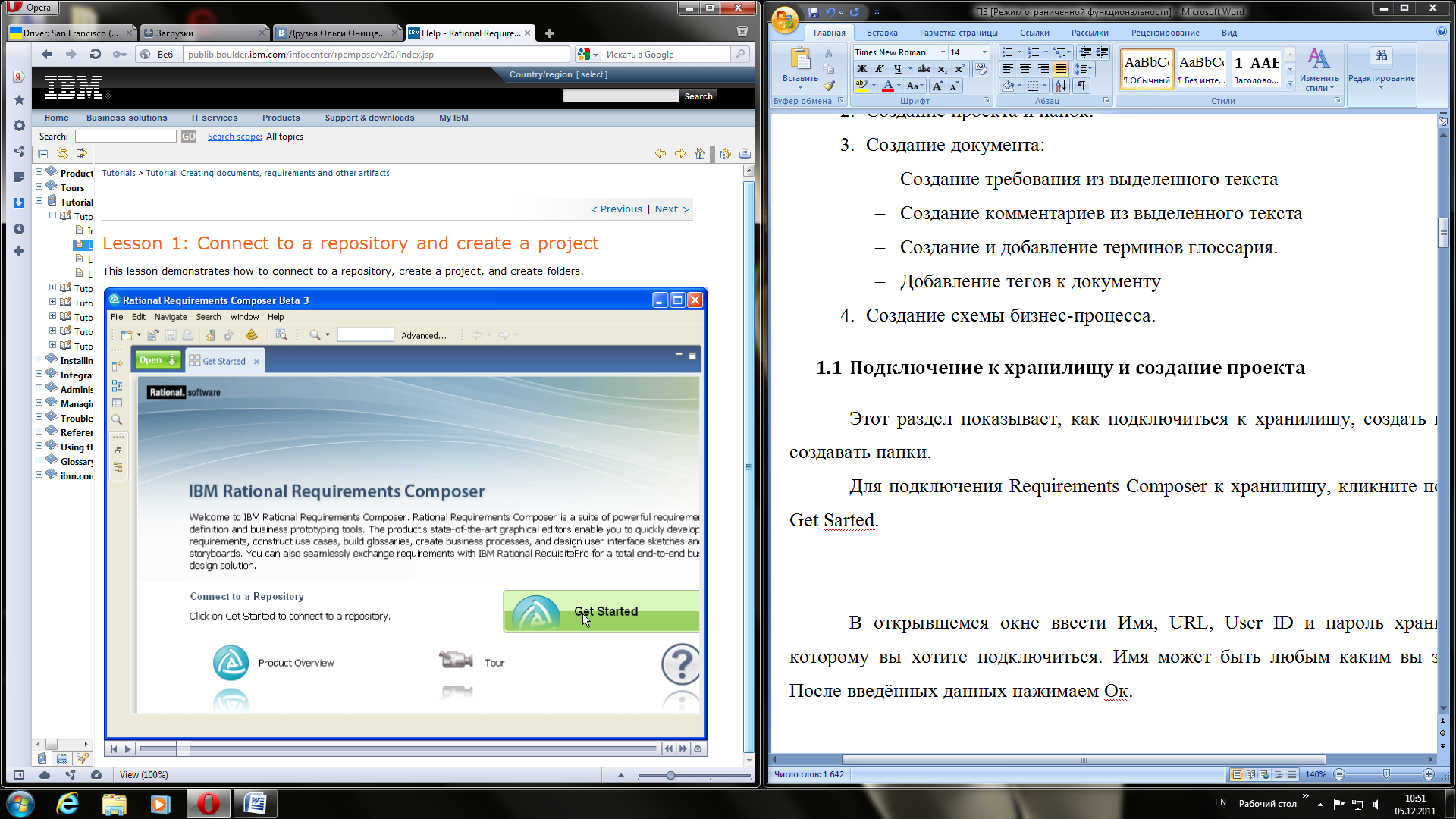Click the Home icon in help toolbar

click(x=700, y=154)
